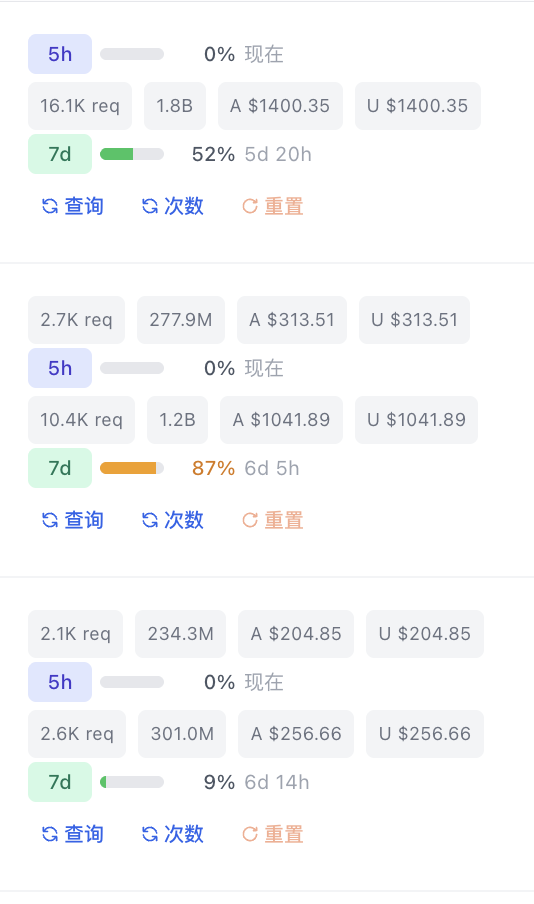Click 查询 refresh icon in 87% card
Image resolution: width=534 pixels, height=904 pixels.
50,521
